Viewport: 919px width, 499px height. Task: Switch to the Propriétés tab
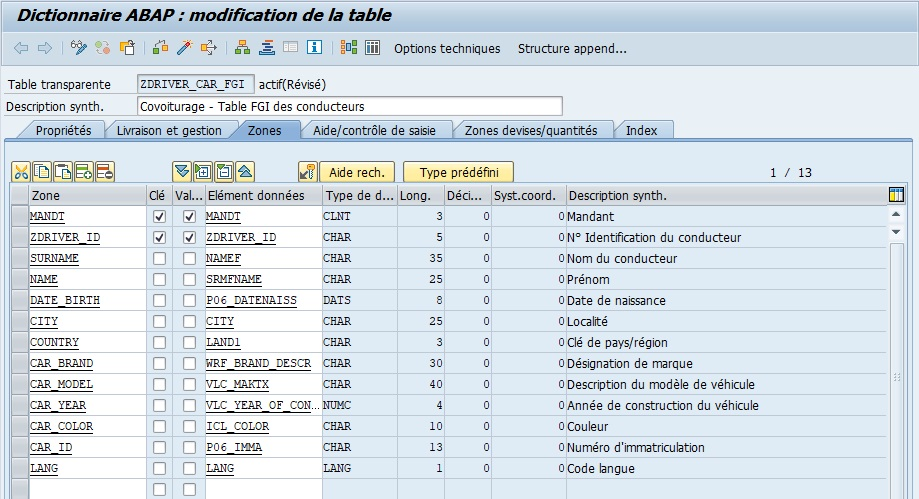(63, 130)
